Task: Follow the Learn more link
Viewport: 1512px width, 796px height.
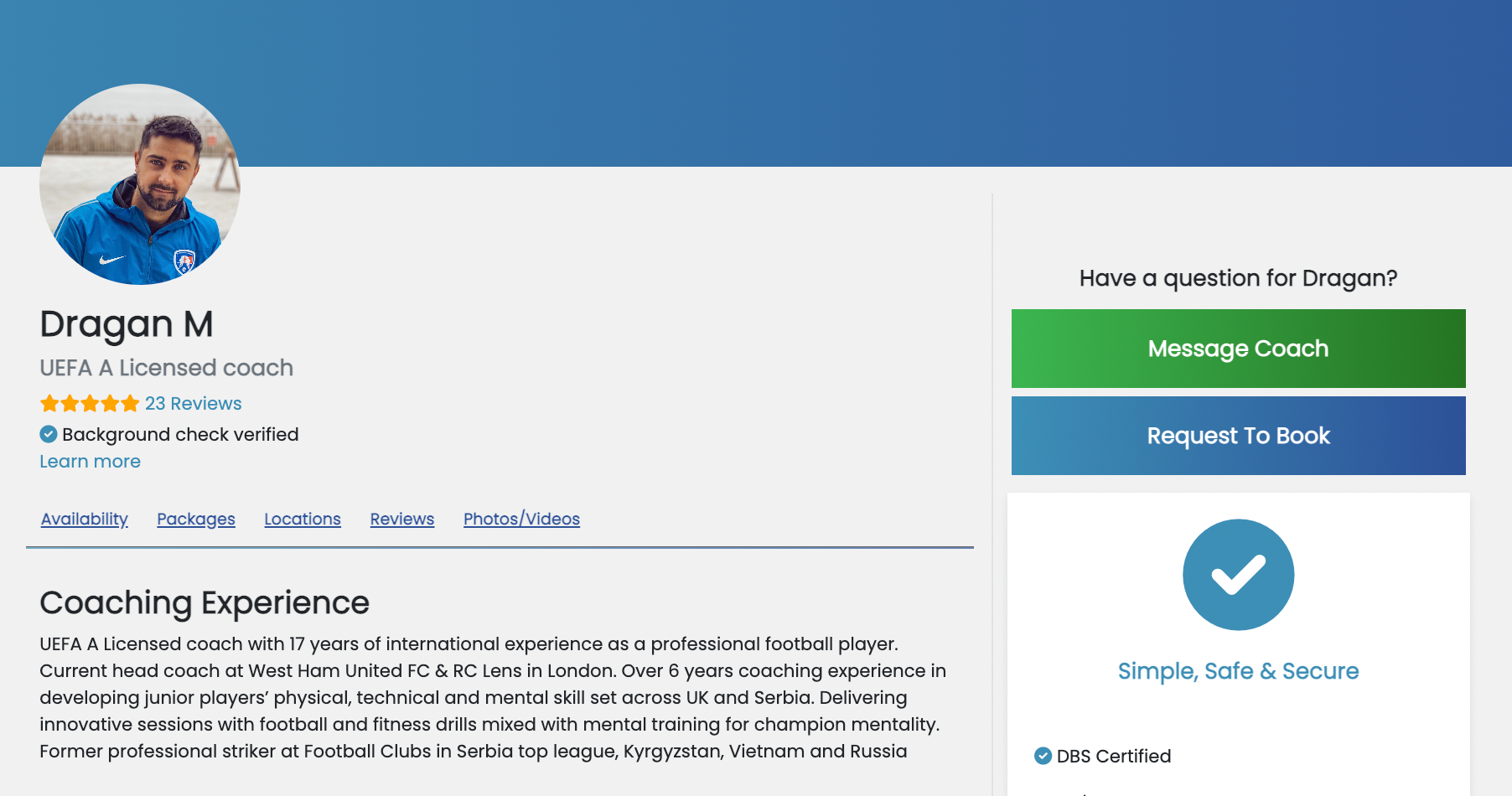Action: pos(90,462)
